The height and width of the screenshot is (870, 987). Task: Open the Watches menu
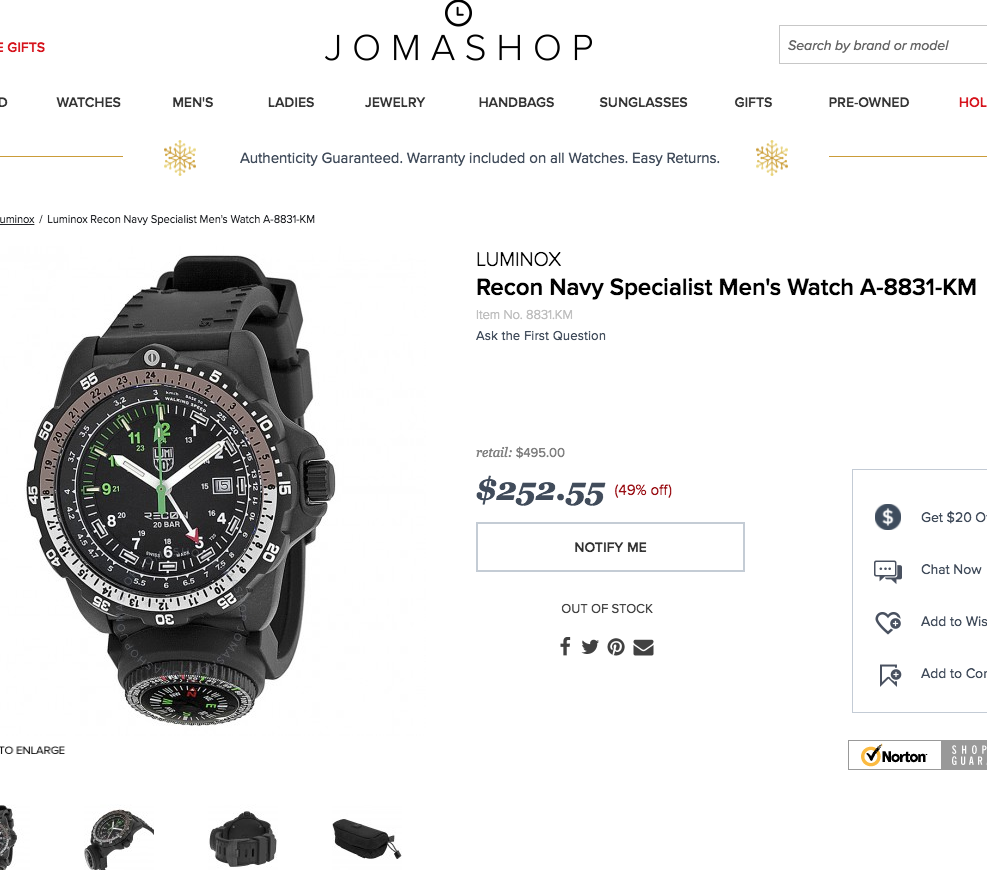88,102
